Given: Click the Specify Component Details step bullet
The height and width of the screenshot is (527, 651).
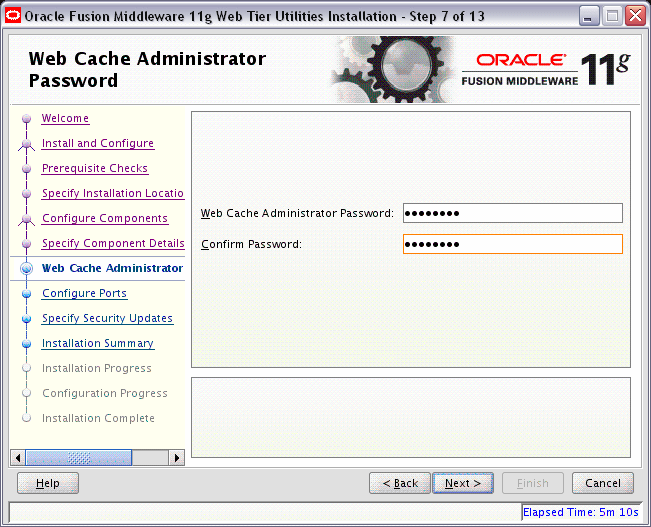Looking at the screenshot, I should pos(27,244).
